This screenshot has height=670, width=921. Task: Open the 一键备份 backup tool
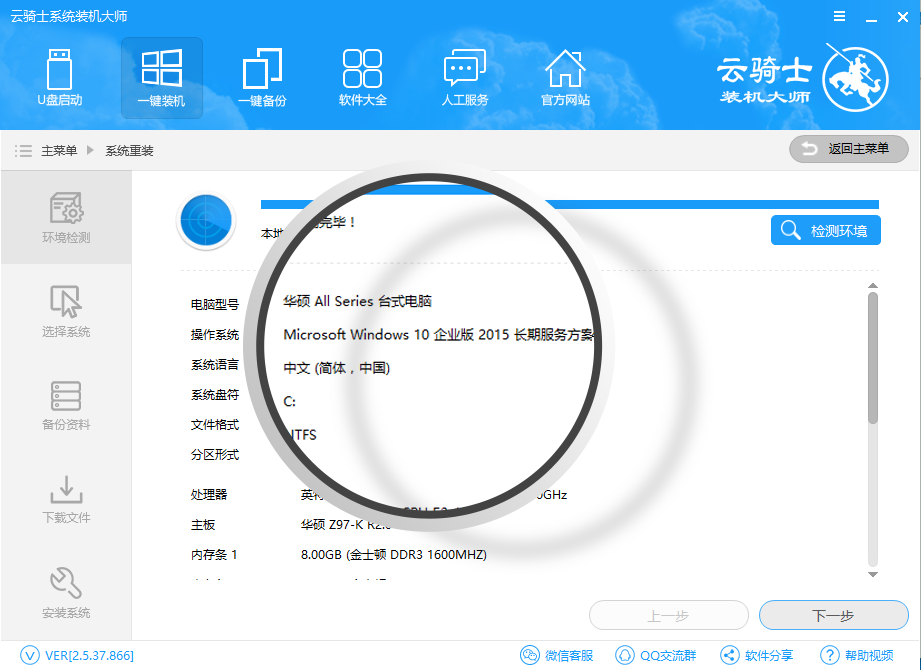pos(262,77)
